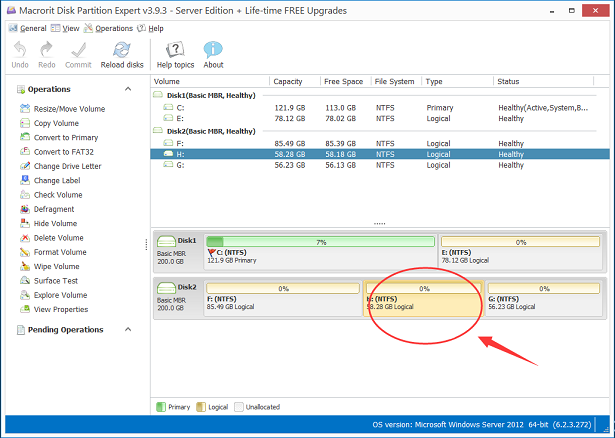Click C: partition 7% usage bar
The height and width of the screenshot is (438, 615).
tap(320, 242)
